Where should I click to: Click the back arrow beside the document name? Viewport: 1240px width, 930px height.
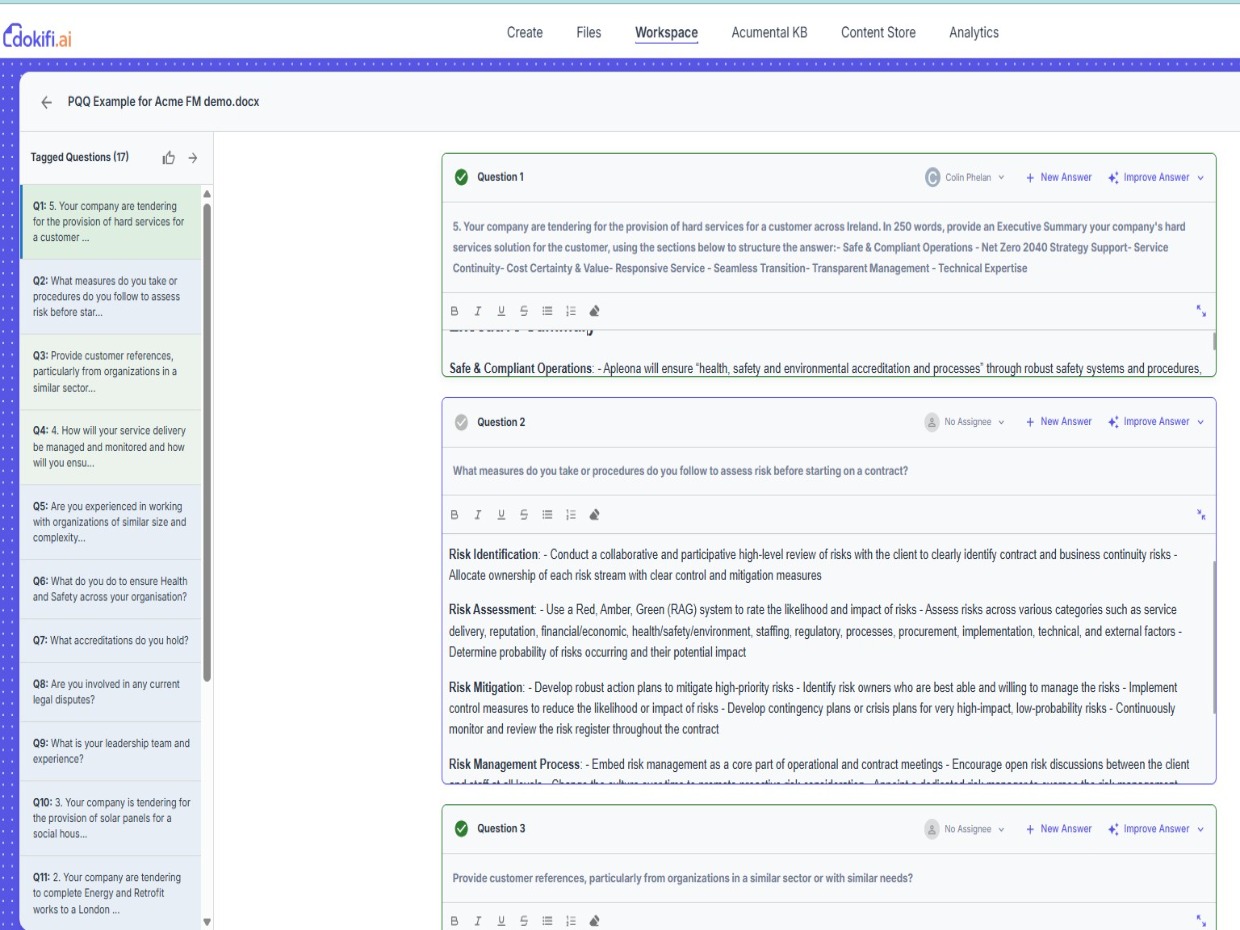tap(46, 103)
